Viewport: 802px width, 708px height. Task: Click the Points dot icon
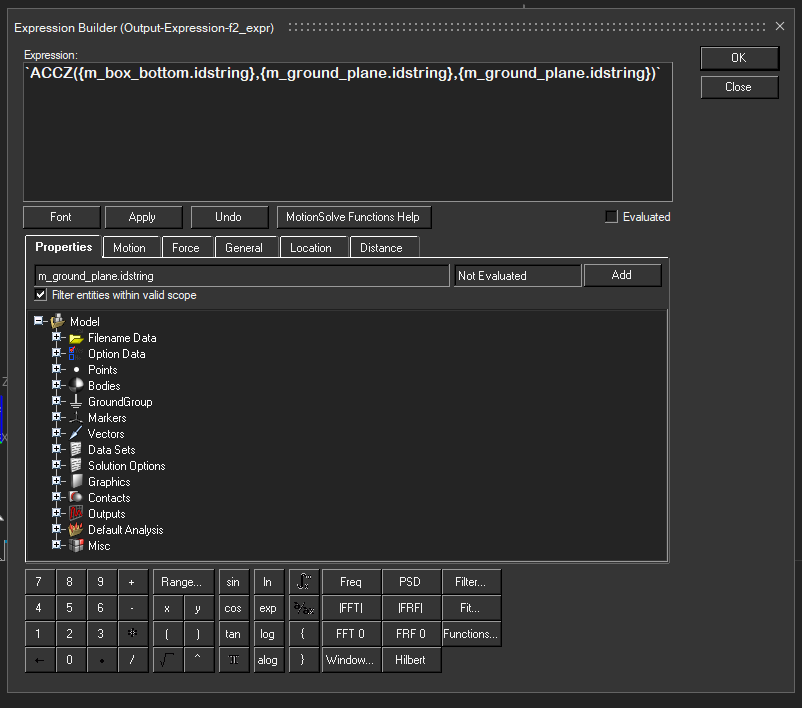click(x=76, y=370)
